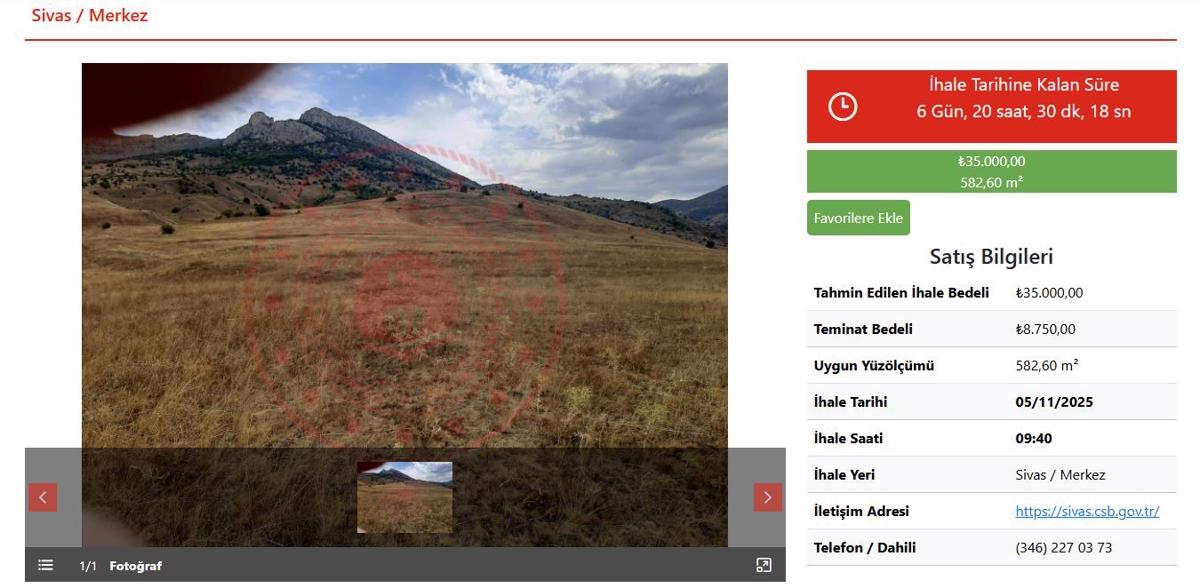1200x588 pixels.
Task: Click the remaining time countdown text
Action: pyautogui.click(x=1023, y=111)
